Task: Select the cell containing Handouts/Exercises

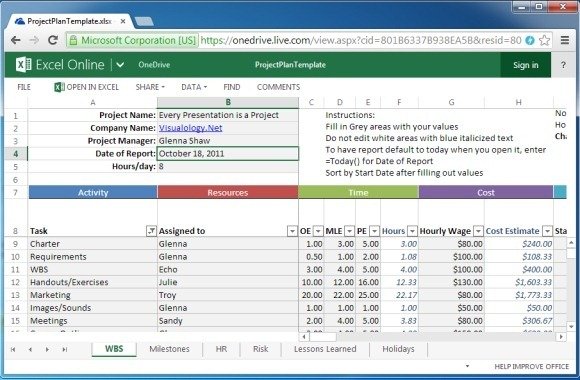Action: (x=92, y=282)
